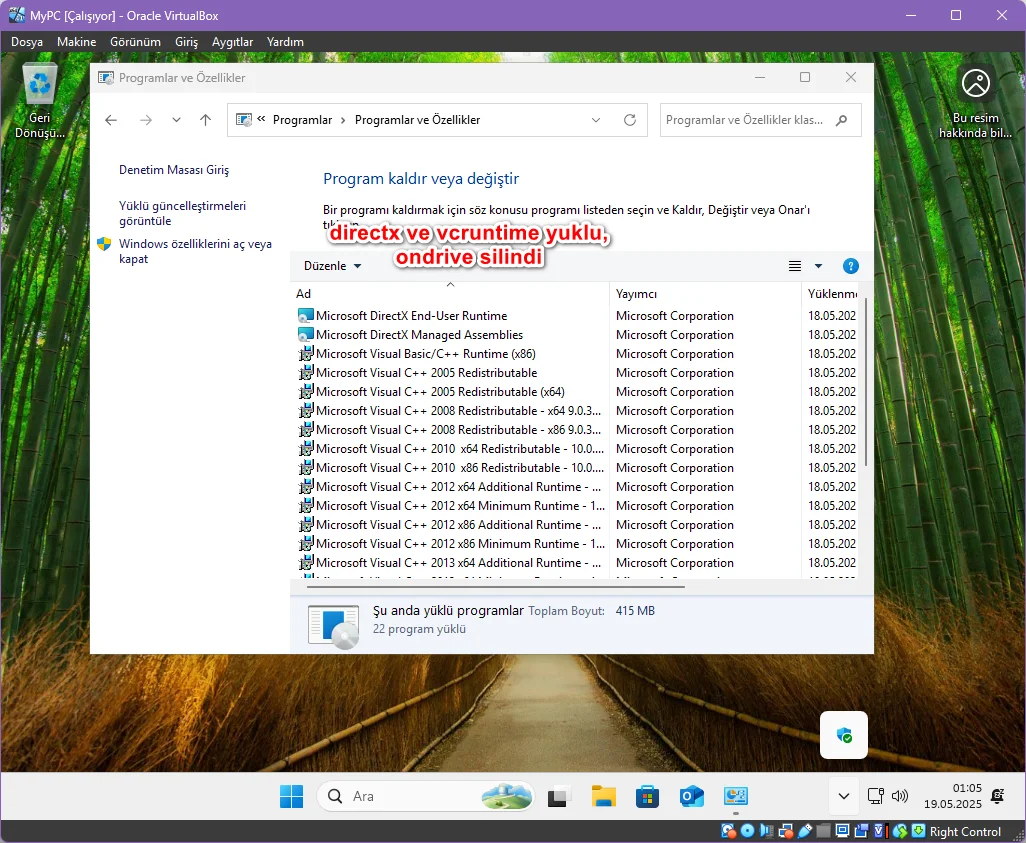Screen dimensions: 1026x843
Task: Click the shared folders icon in VirtualBox status bar
Action: 823,831
